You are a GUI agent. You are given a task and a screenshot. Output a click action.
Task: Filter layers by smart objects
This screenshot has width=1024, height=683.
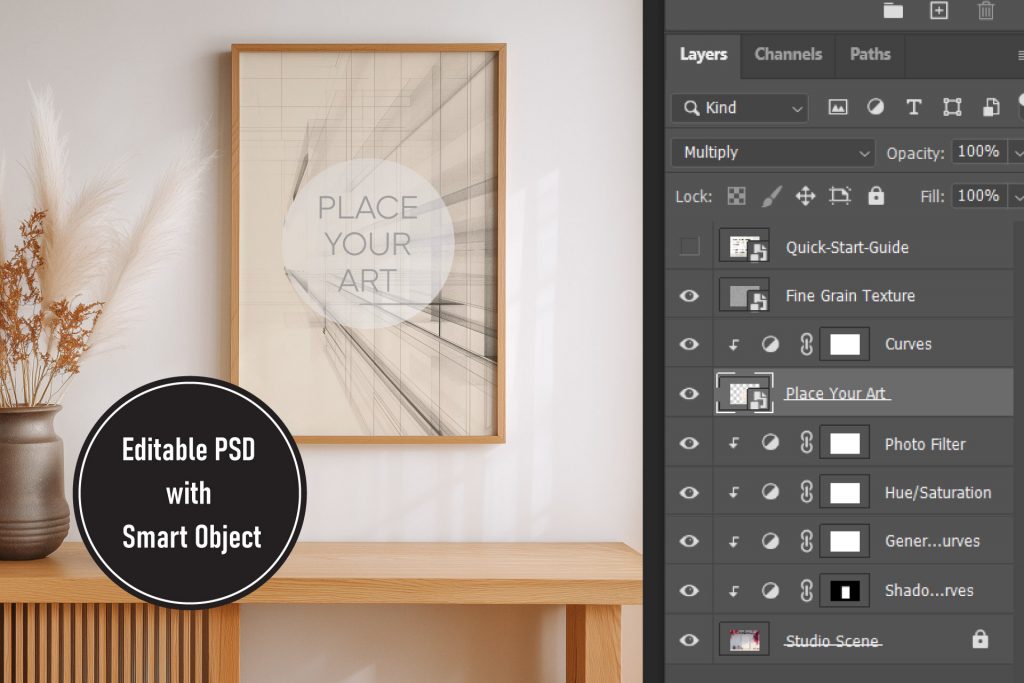pyautogui.click(x=991, y=107)
